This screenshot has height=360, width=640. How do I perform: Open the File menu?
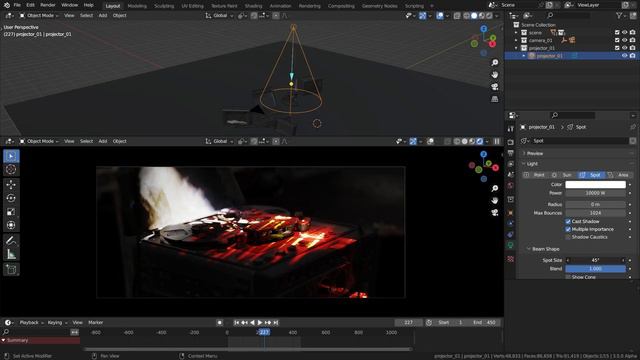point(17,5)
